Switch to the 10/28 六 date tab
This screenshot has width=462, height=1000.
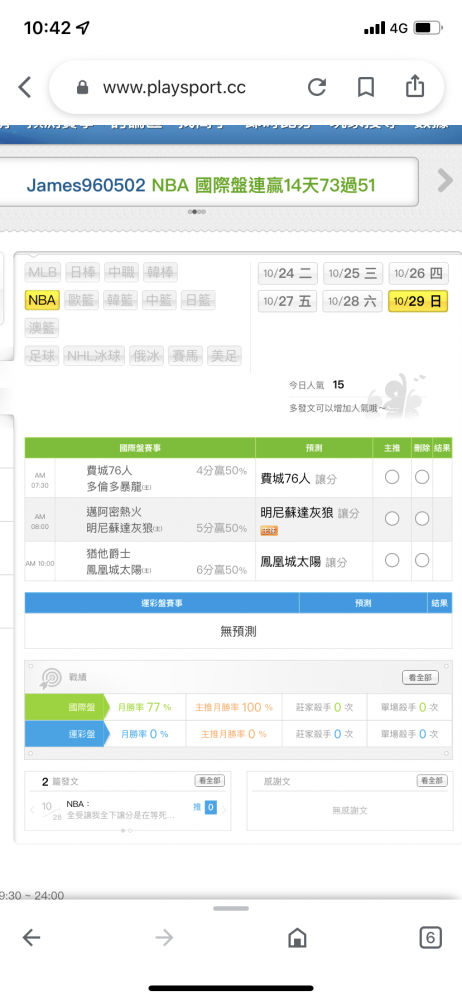pyautogui.click(x=352, y=301)
